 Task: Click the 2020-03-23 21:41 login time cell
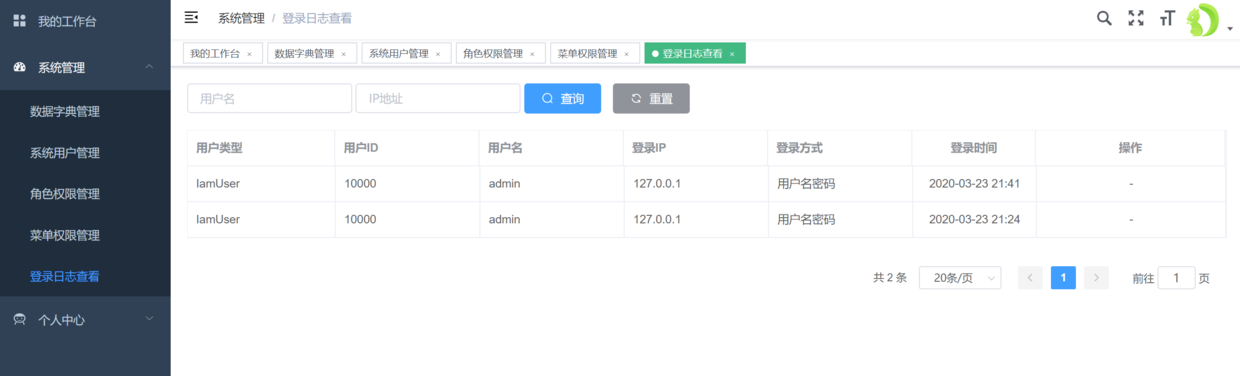(x=974, y=184)
